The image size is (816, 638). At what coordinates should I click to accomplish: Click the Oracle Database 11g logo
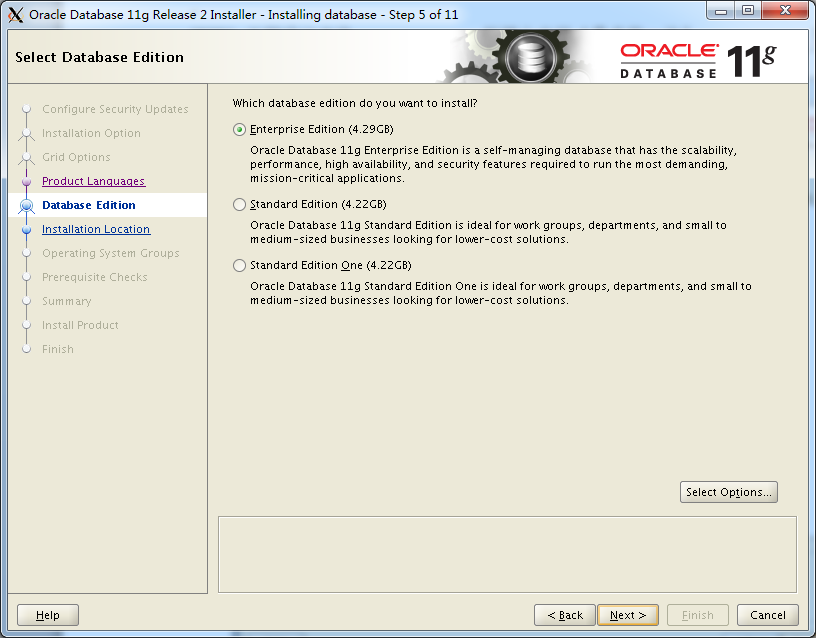pyautogui.click(x=698, y=61)
